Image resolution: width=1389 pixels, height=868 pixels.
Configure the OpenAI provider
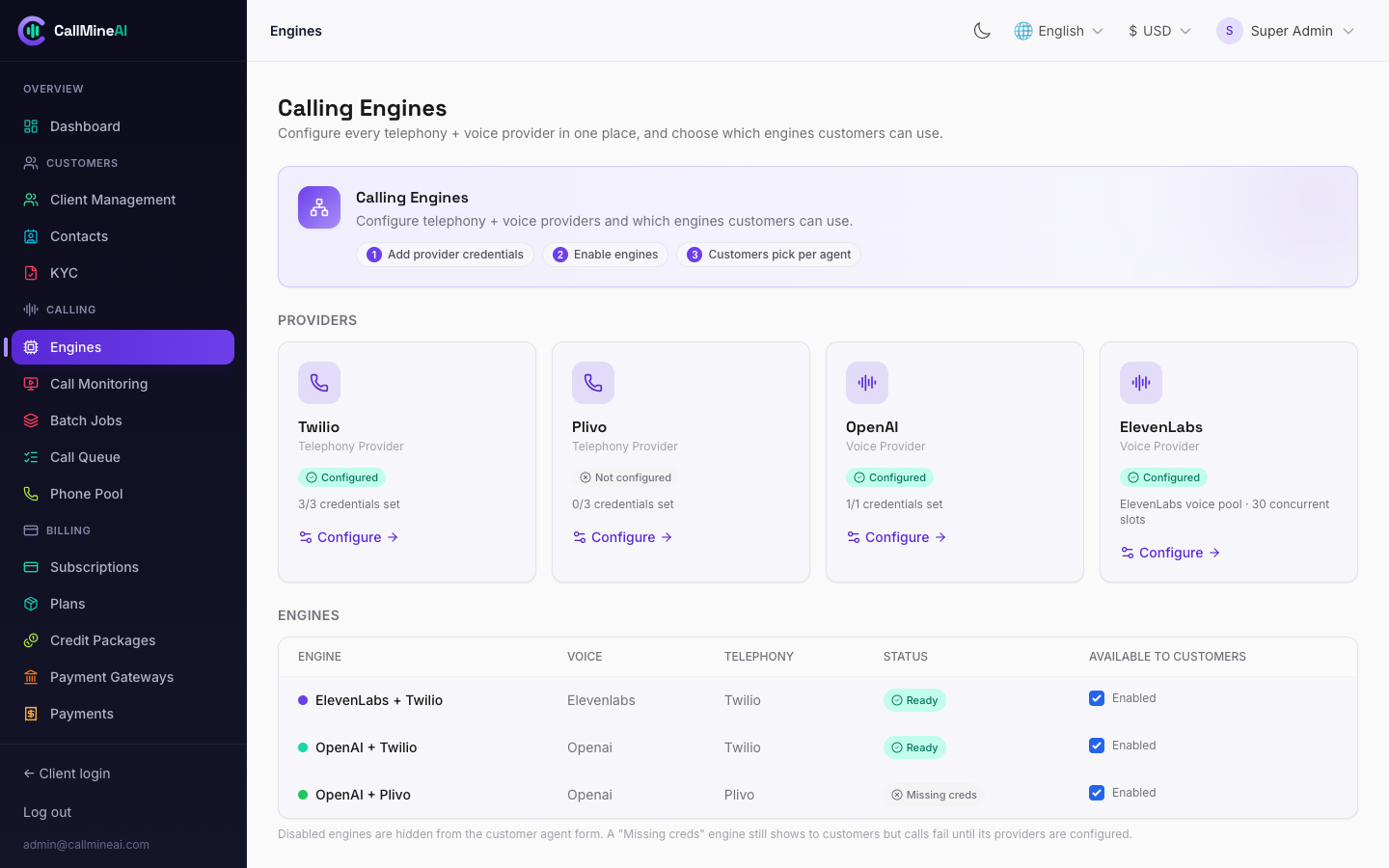point(897,537)
